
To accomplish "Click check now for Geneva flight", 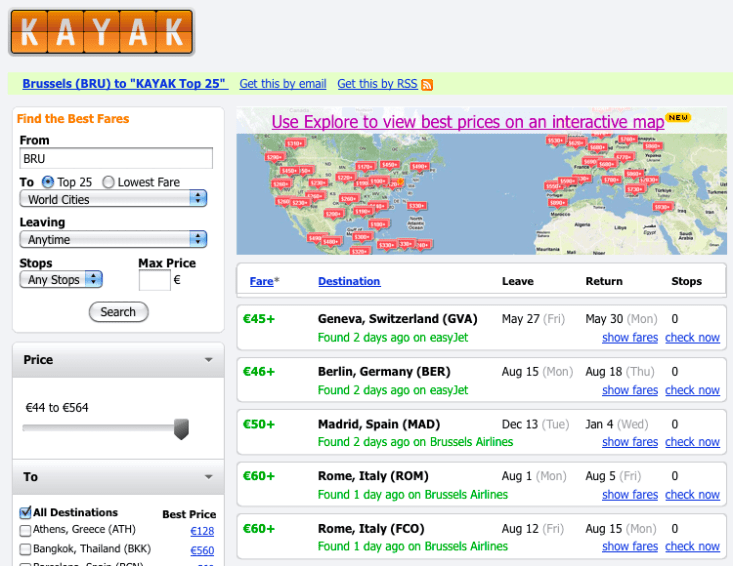I will [692, 338].
